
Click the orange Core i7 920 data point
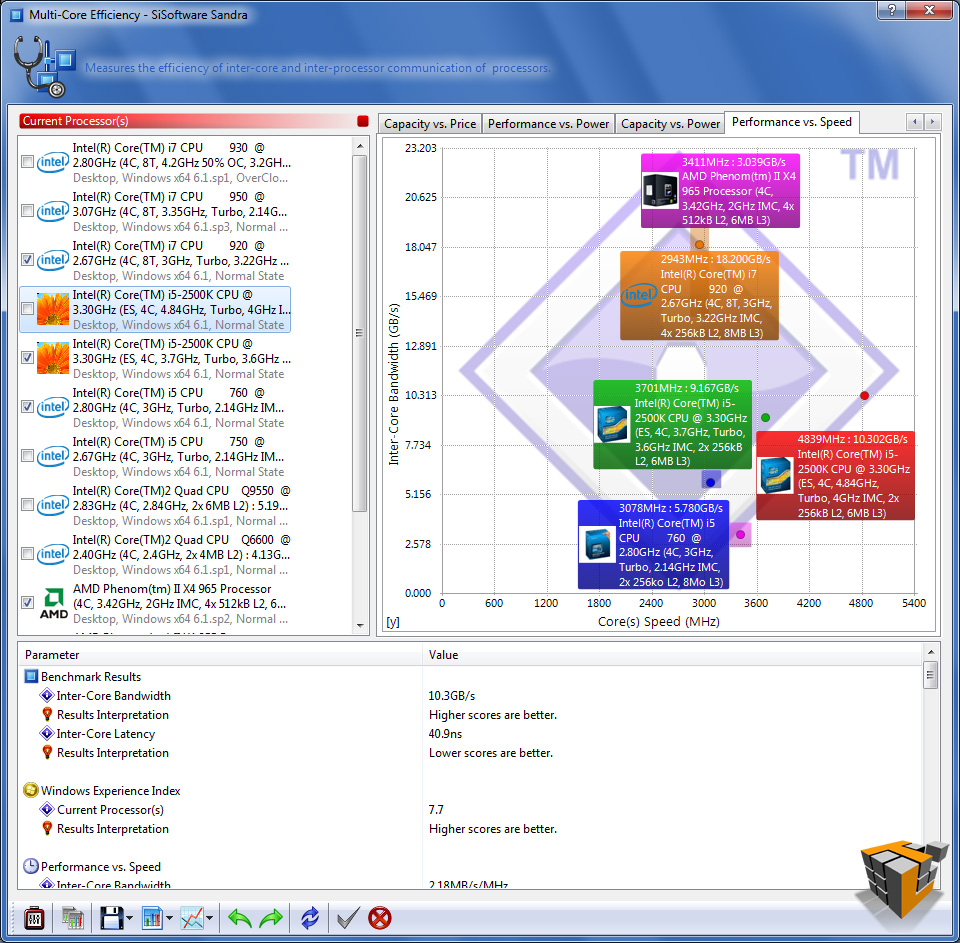click(x=699, y=244)
